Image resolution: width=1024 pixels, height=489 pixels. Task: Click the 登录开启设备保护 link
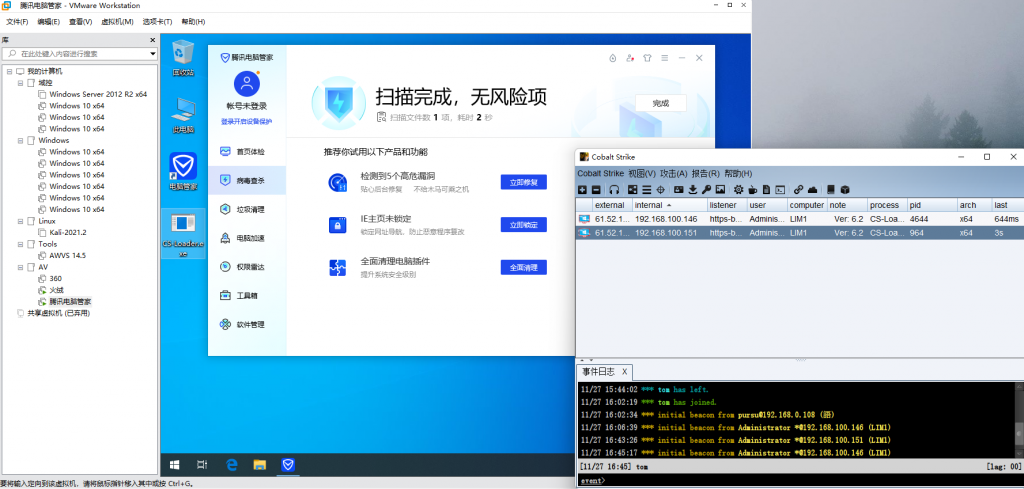[x=246, y=121]
